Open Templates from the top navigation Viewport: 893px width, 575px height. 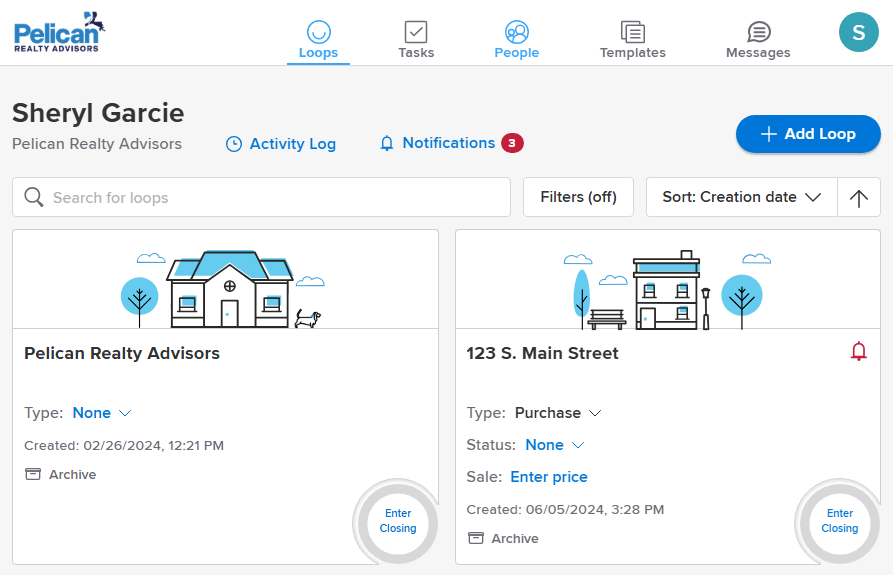click(632, 40)
